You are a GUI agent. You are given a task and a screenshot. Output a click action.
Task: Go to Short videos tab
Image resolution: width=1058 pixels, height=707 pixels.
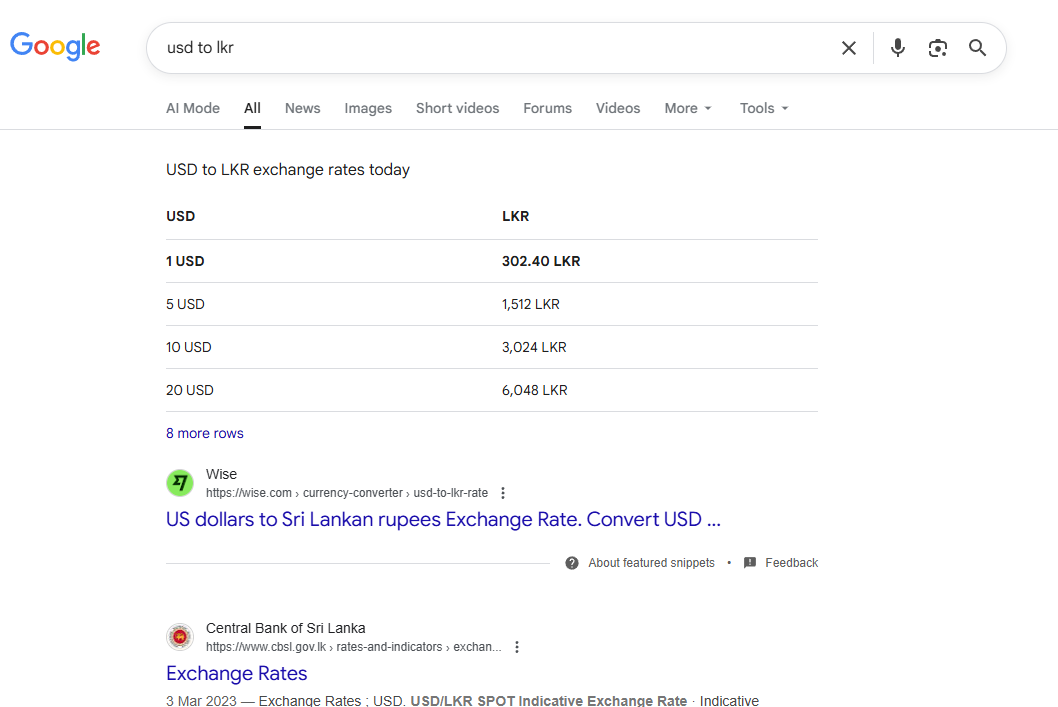click(x=457, y=109)
